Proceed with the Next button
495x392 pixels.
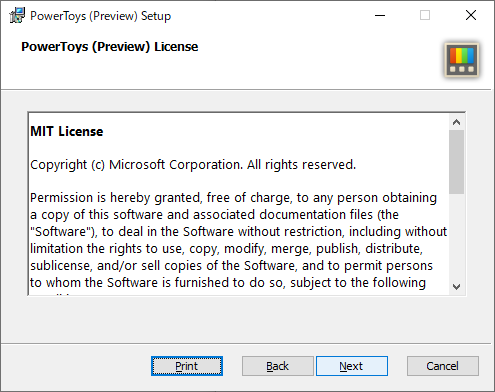point(352,366)
